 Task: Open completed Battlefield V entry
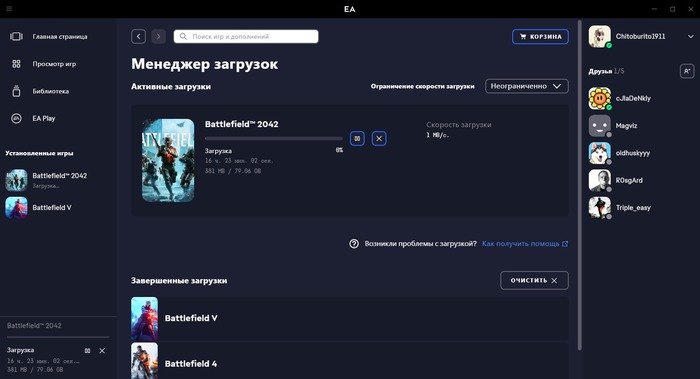(x=350, y=318)
